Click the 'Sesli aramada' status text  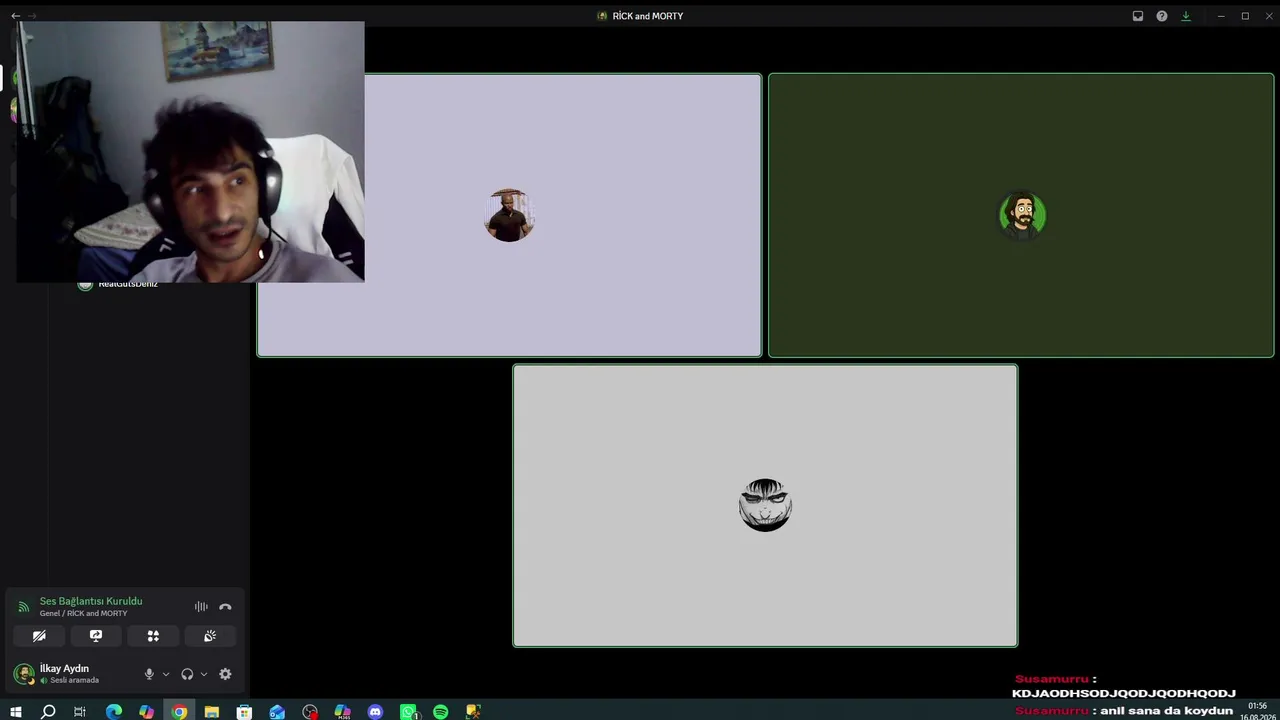point(75,680)
